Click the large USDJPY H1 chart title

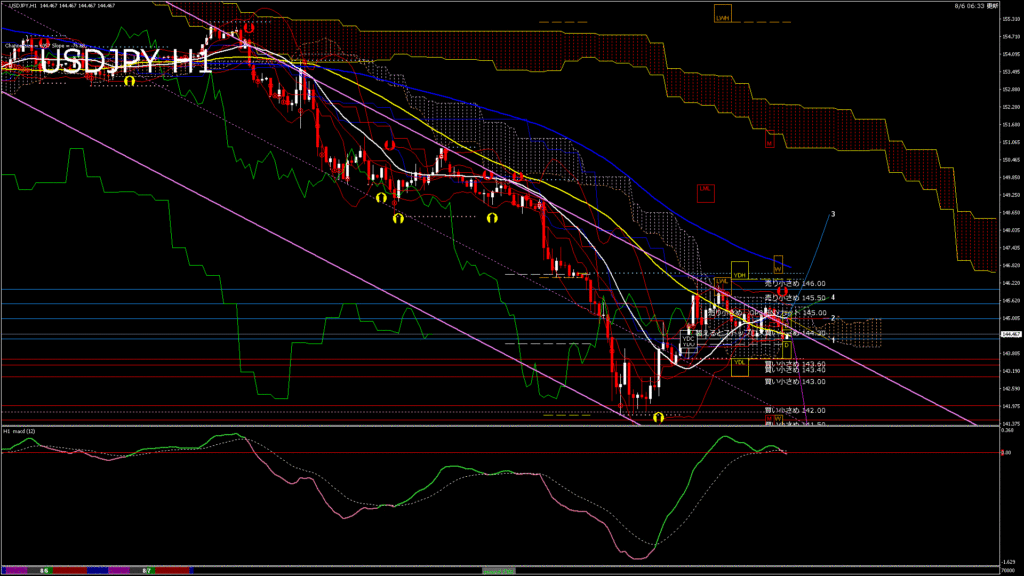coord(125,60)
